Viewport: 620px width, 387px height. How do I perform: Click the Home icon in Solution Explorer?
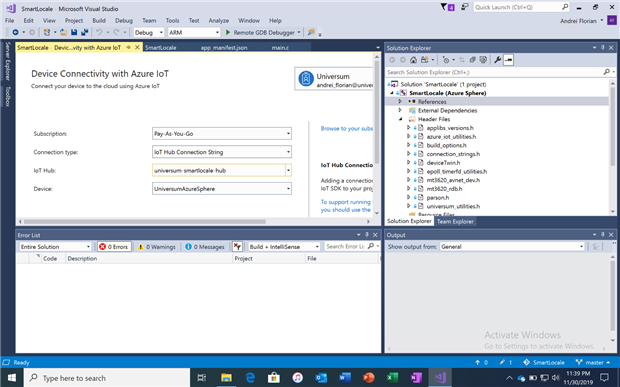pyautogui.click(x=413, y=60)
